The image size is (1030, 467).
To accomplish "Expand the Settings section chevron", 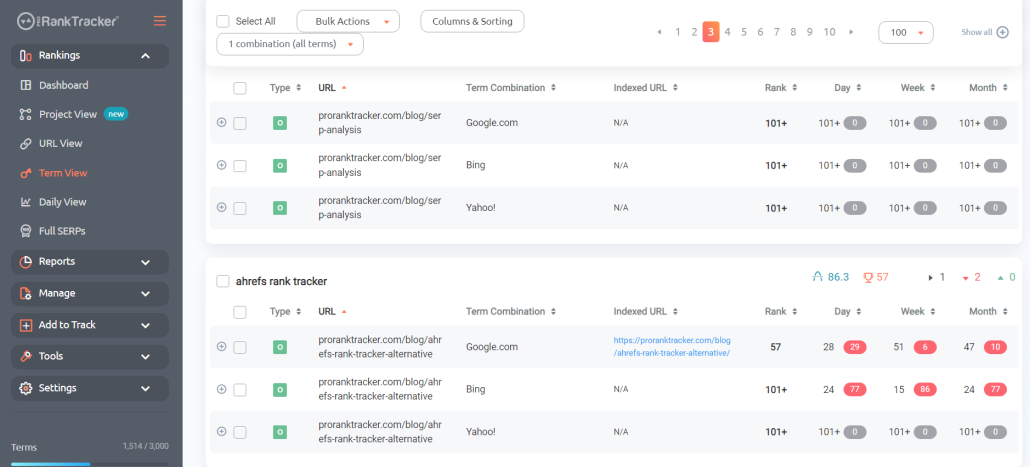I will (x=145, y=388).
